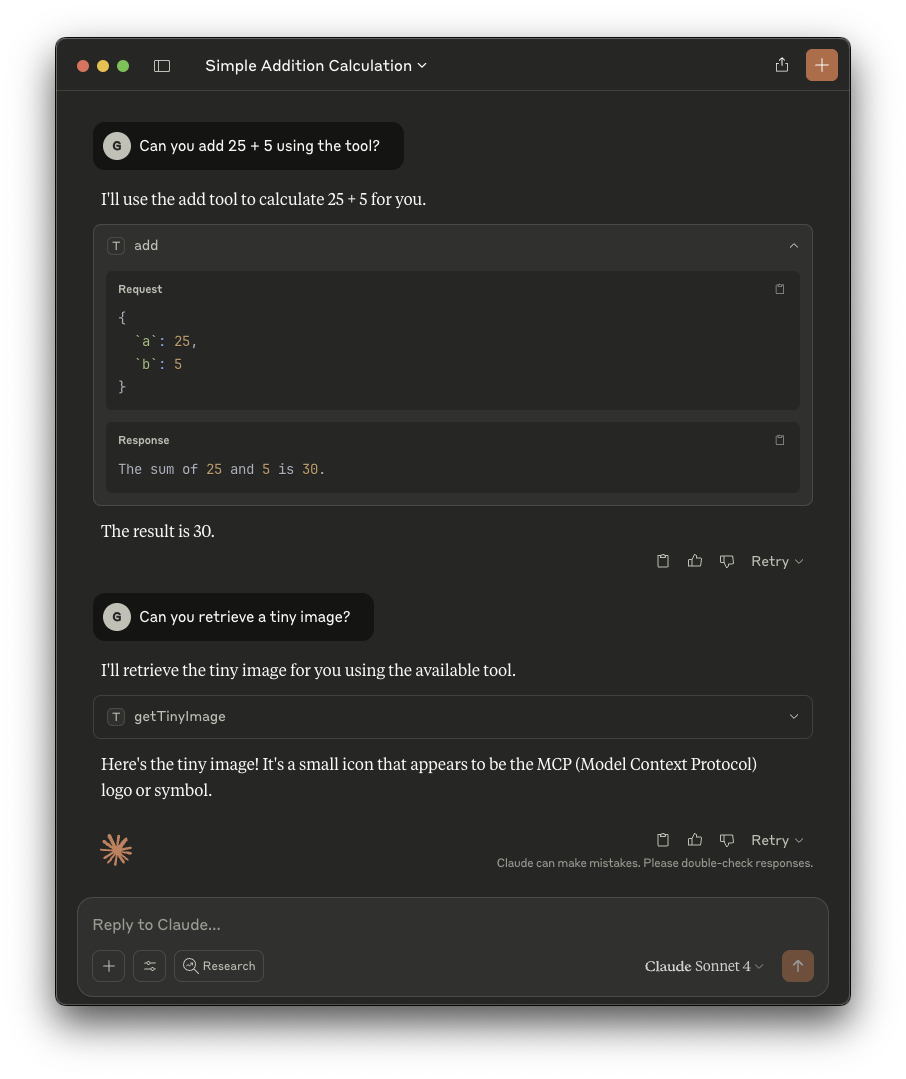Open the Claude Sonnet 4 model selector

[704, 966]
